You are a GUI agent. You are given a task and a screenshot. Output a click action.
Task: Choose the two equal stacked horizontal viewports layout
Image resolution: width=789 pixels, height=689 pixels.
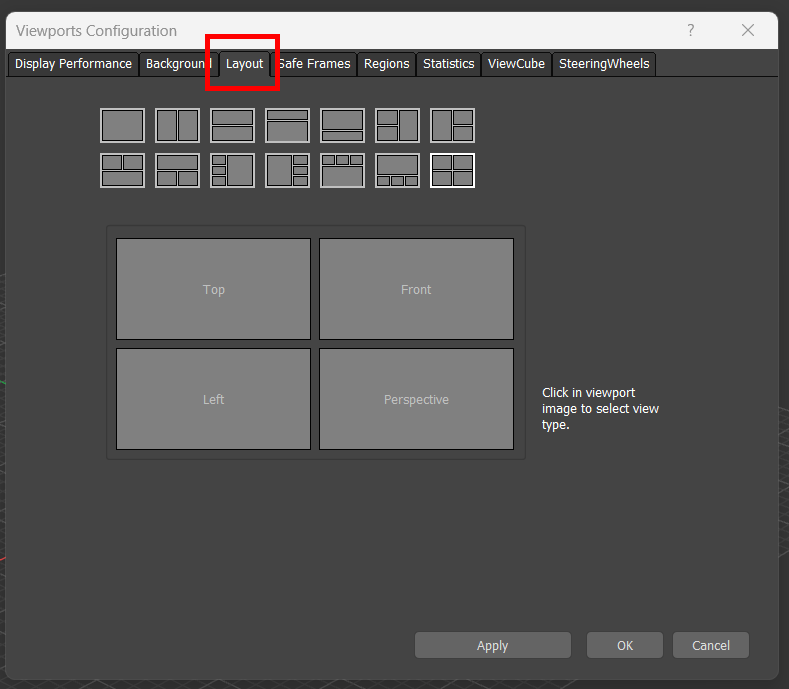pos(232,125)
